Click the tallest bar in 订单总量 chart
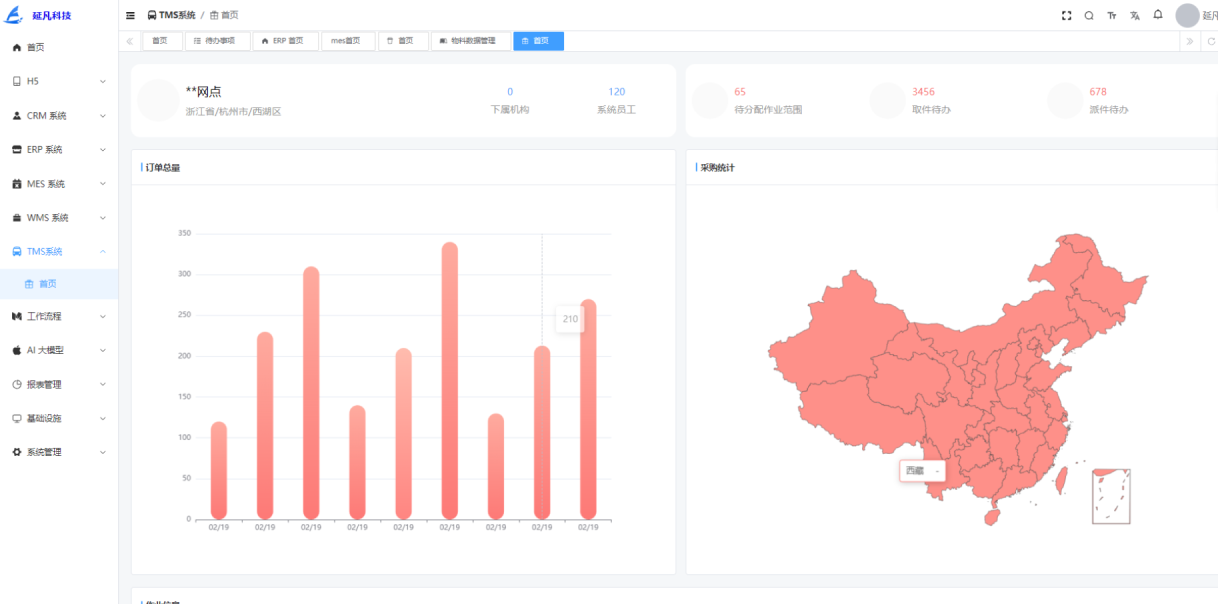The image size is (1218, 604). [x=449, y=381]
